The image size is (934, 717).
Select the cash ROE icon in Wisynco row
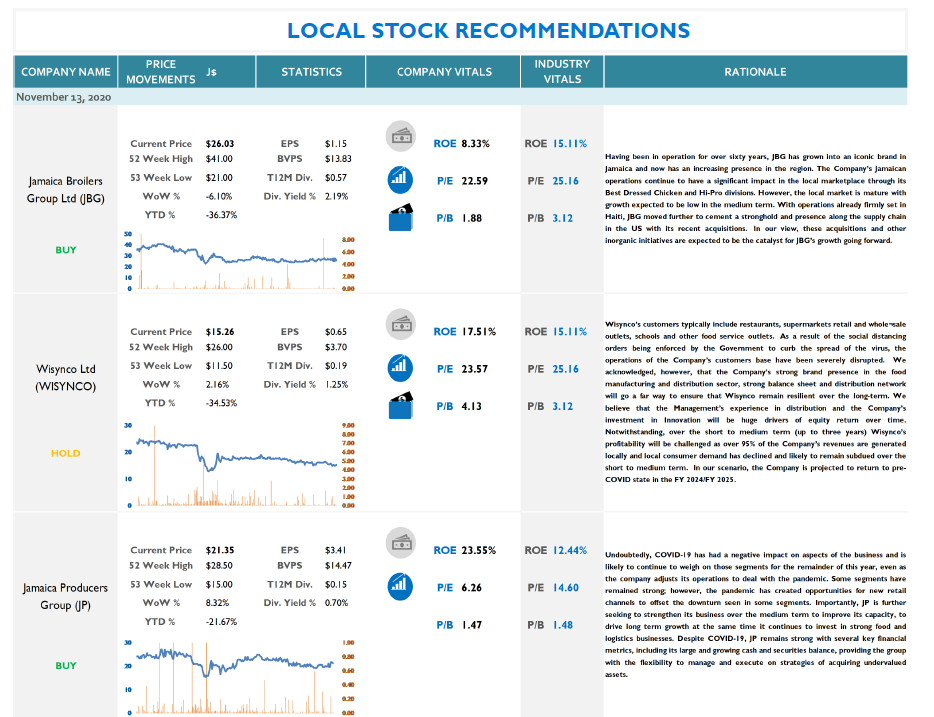coord(401,325)
